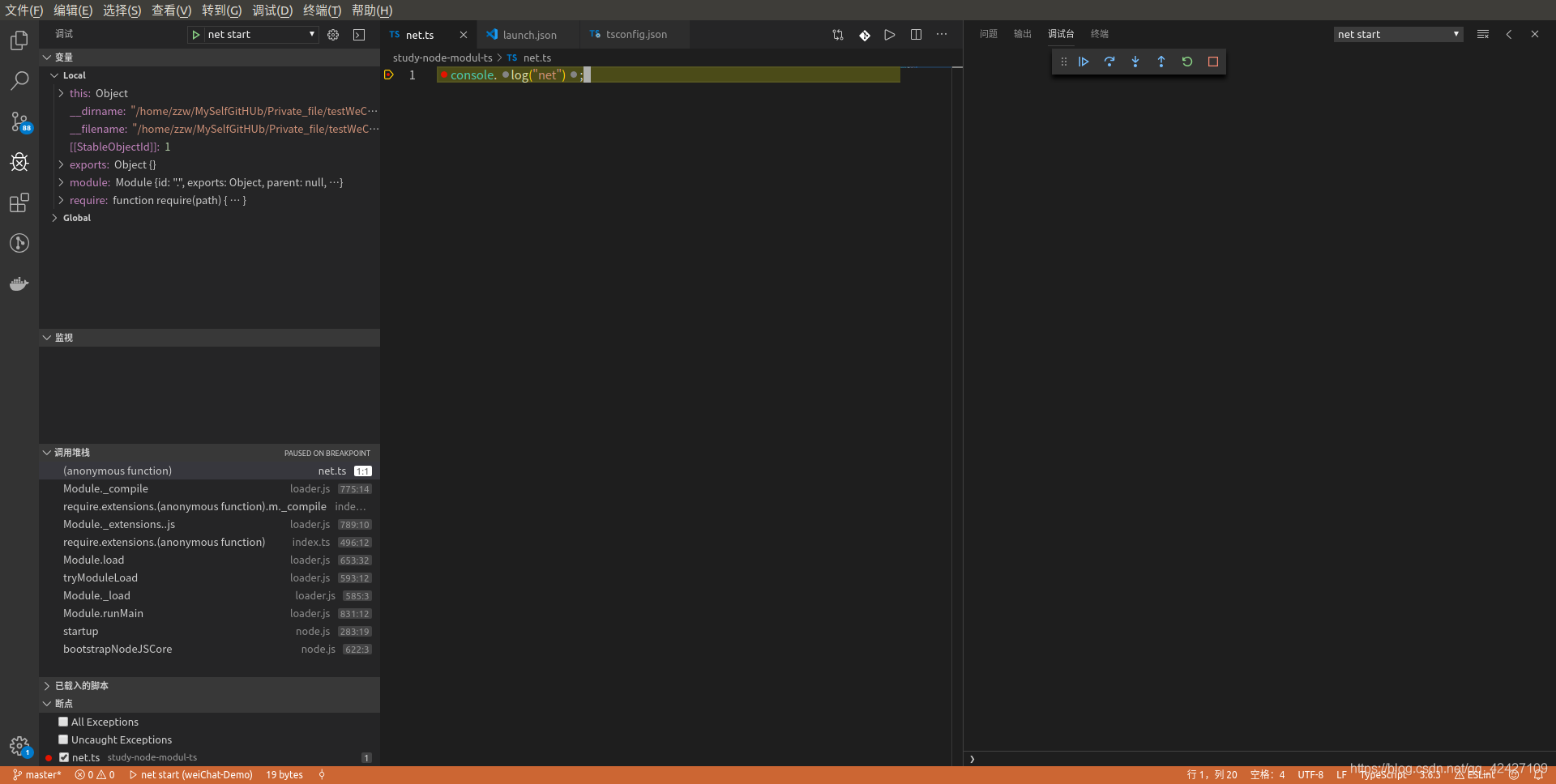Image resolution: width=1556 pixels, height=784 pixels.
Task: Open the console session net start dropdown
Action: (x=1398, y=35)
